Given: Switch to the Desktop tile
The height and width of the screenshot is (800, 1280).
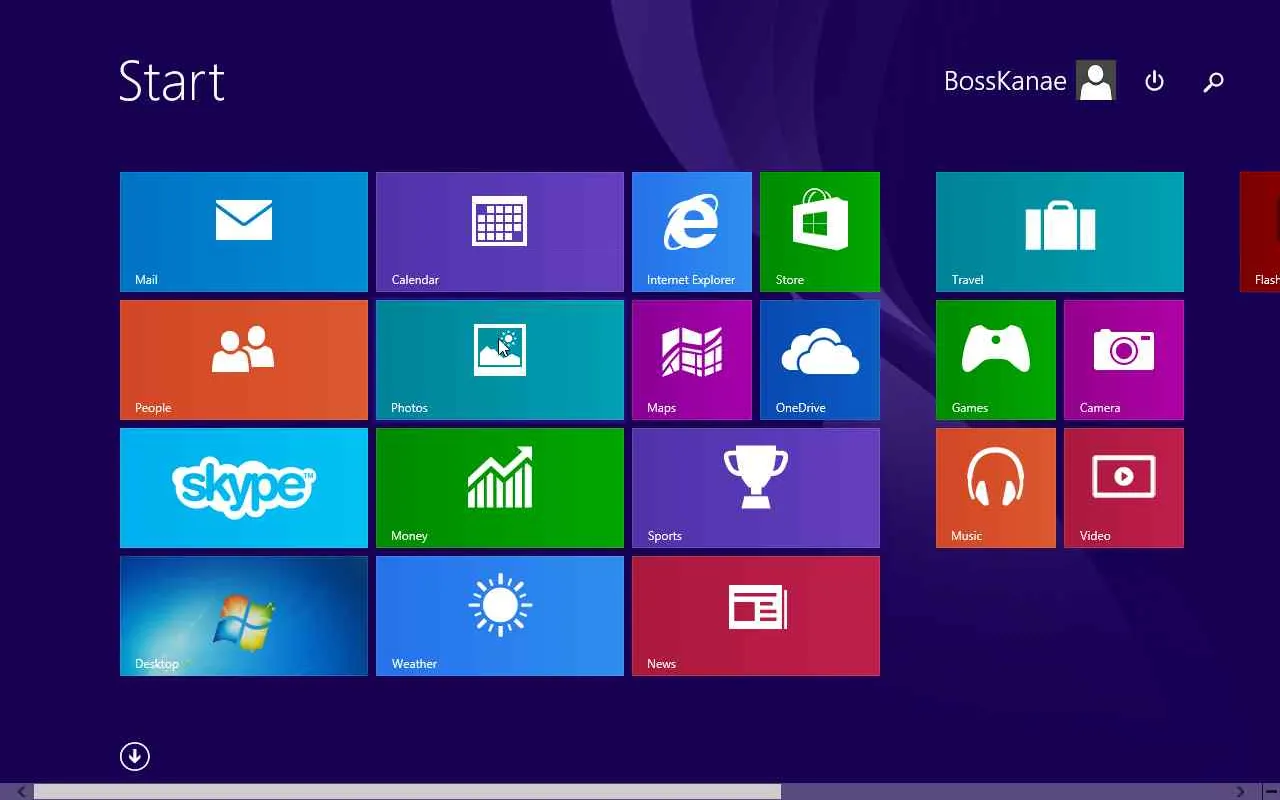Looking at the screenshot, I should point(244,616).
